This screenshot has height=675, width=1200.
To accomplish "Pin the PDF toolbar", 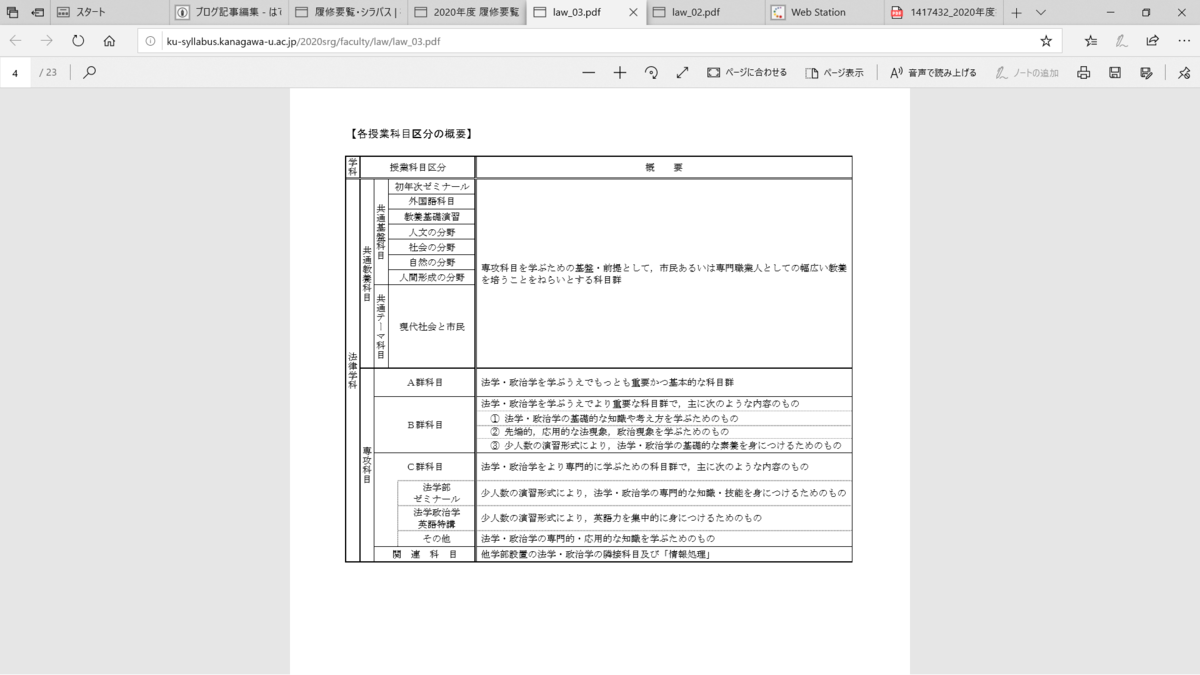I will point(1184,72).
